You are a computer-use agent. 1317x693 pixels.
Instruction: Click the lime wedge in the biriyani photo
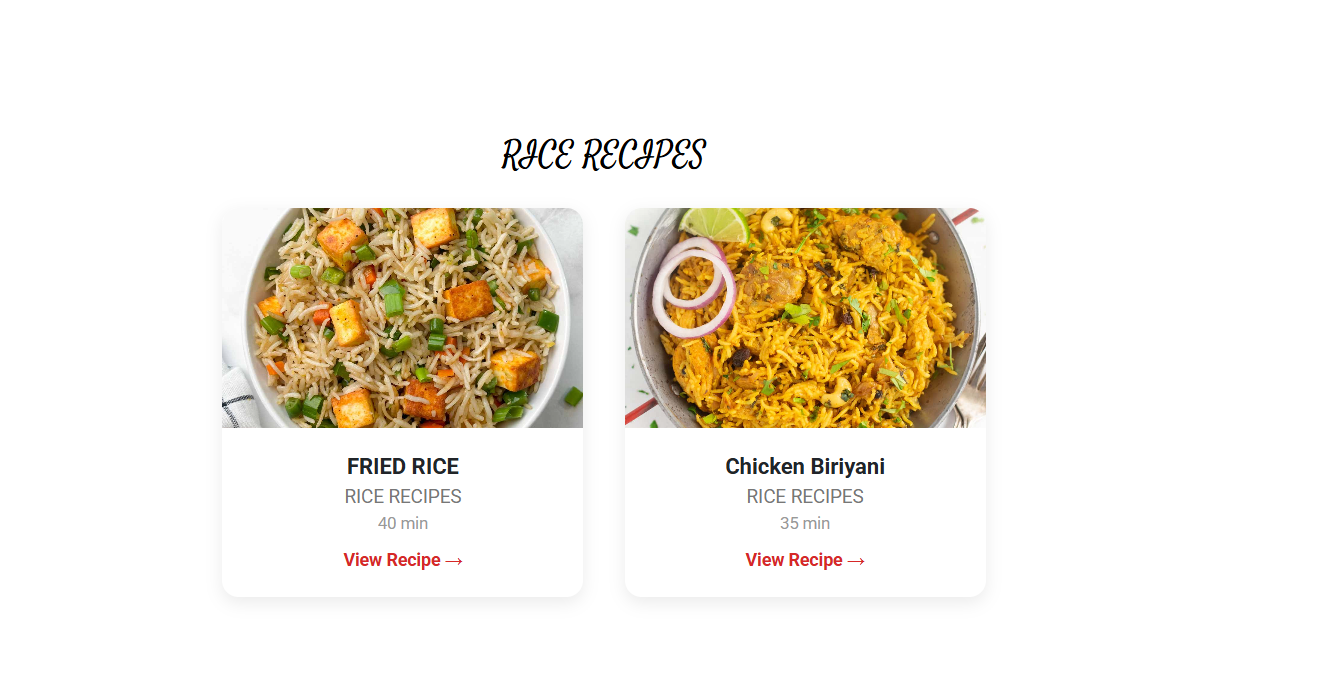click(715, 223)
